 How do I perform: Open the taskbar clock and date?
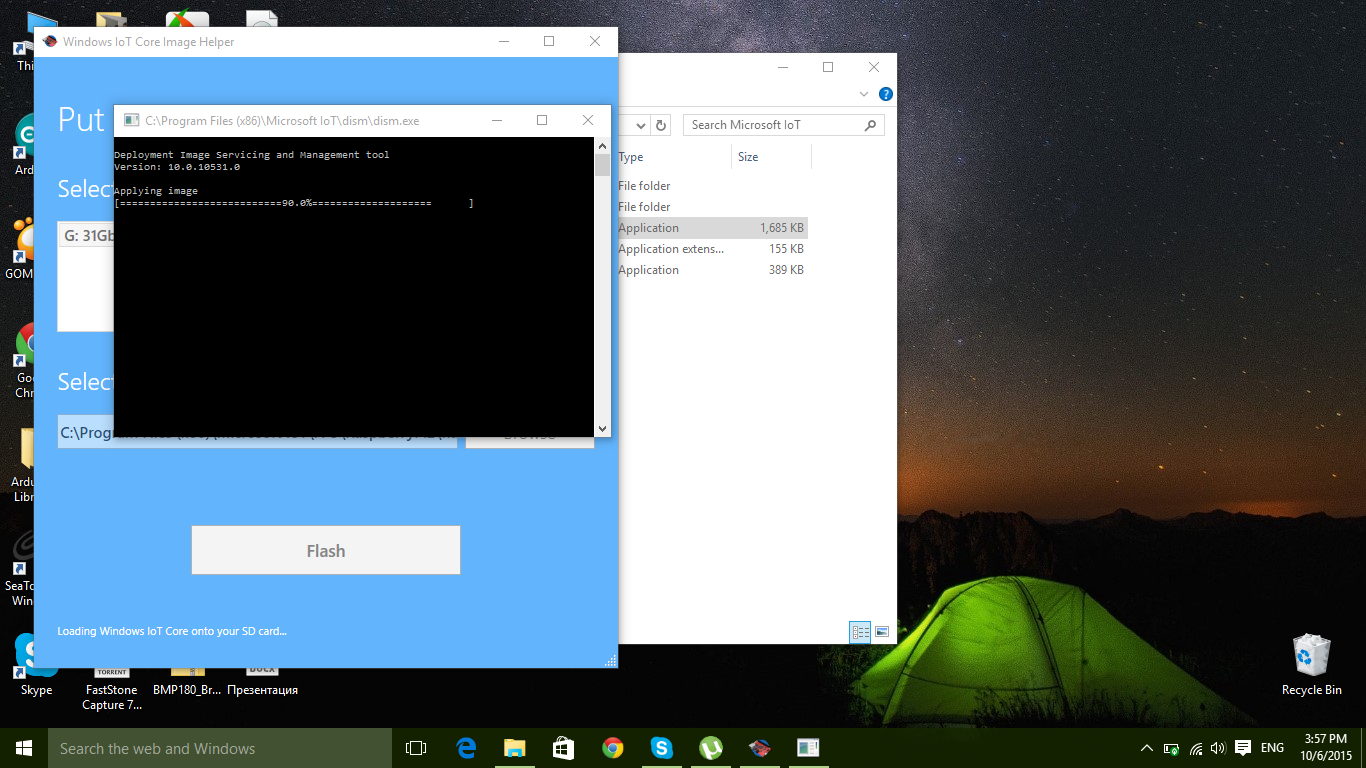click(1327, 748)
